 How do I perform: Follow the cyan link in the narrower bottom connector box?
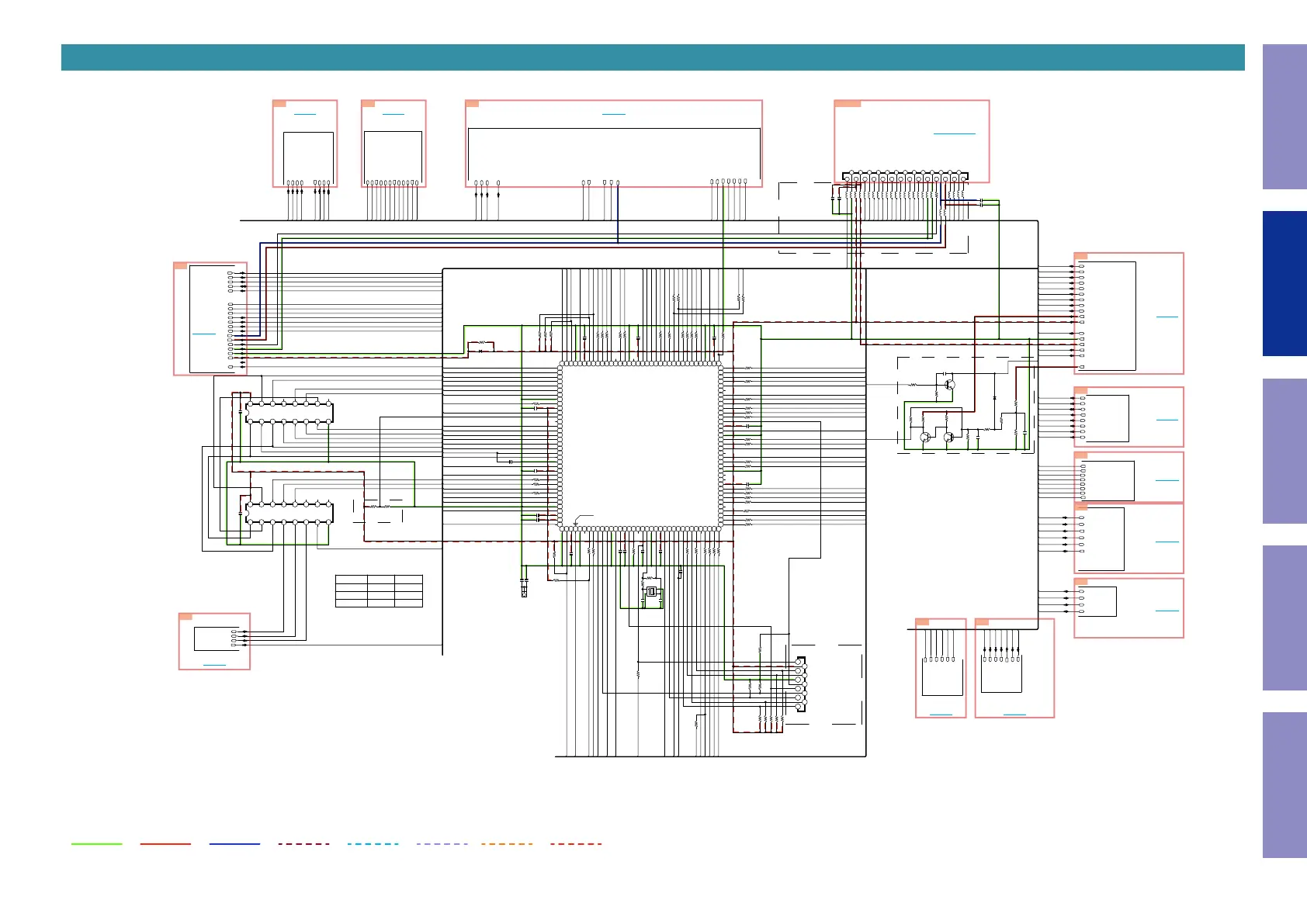coord(941,714)
